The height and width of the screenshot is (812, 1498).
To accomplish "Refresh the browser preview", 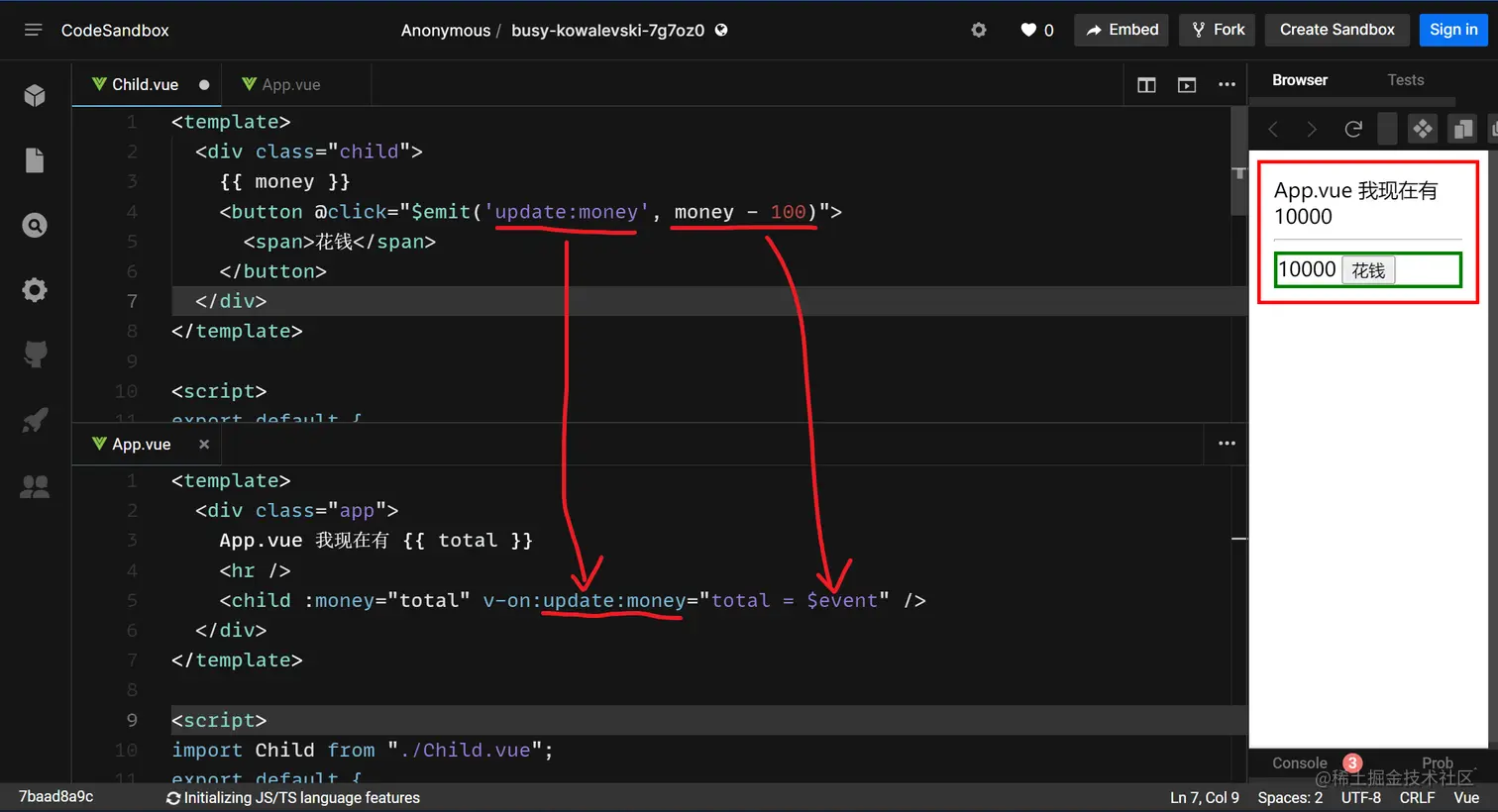I will [x=1353, y=128].
